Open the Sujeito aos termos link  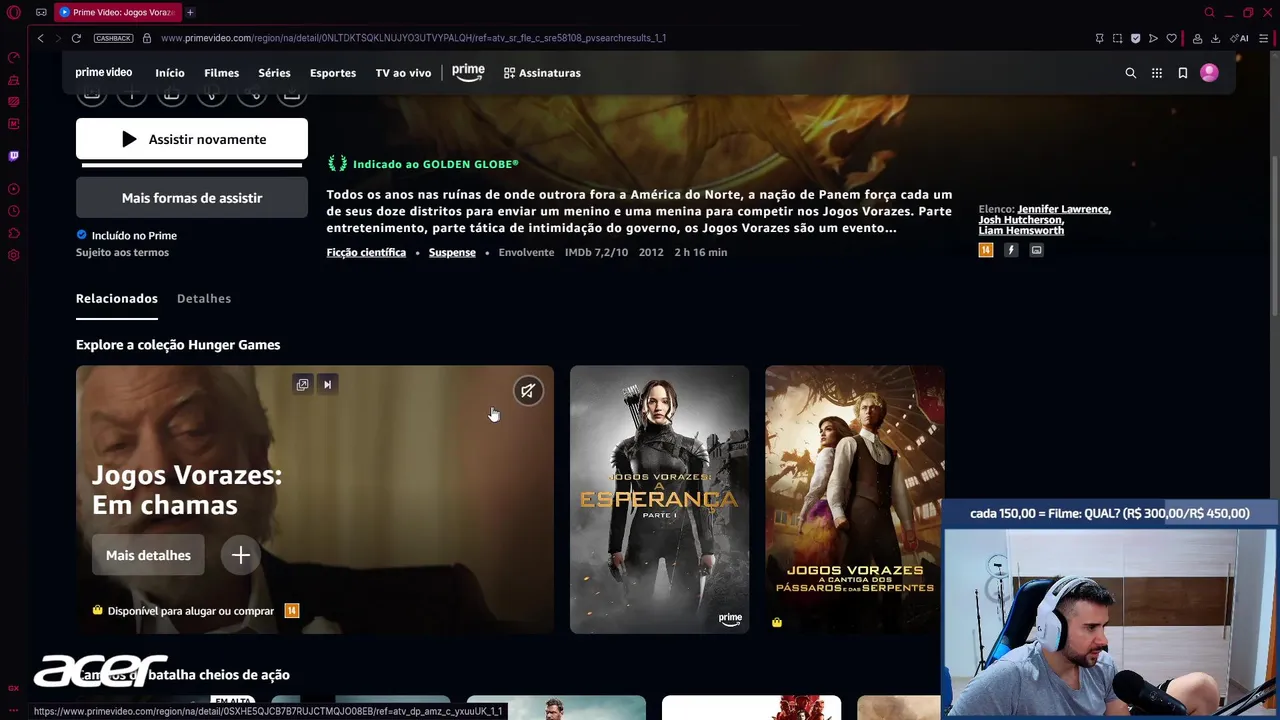pos(122,252)
